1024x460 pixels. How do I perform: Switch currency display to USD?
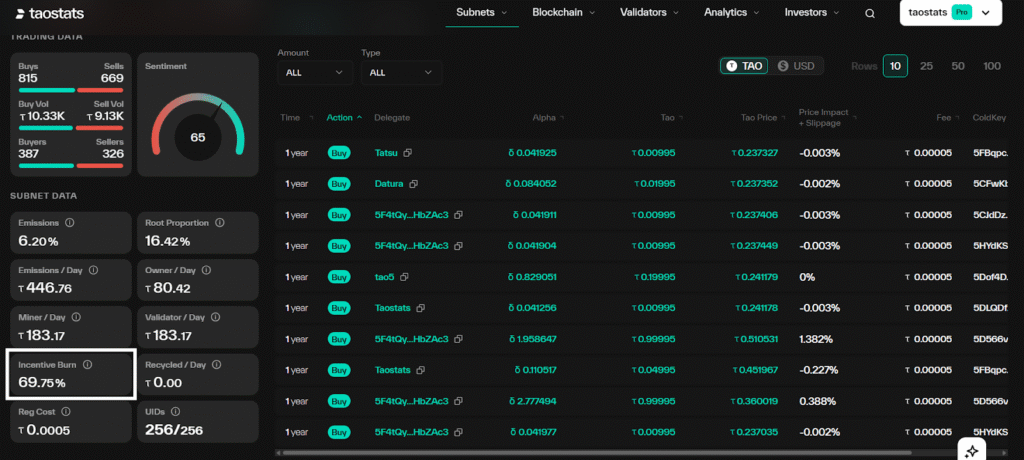pyautogui.click(x=796, y=66)
